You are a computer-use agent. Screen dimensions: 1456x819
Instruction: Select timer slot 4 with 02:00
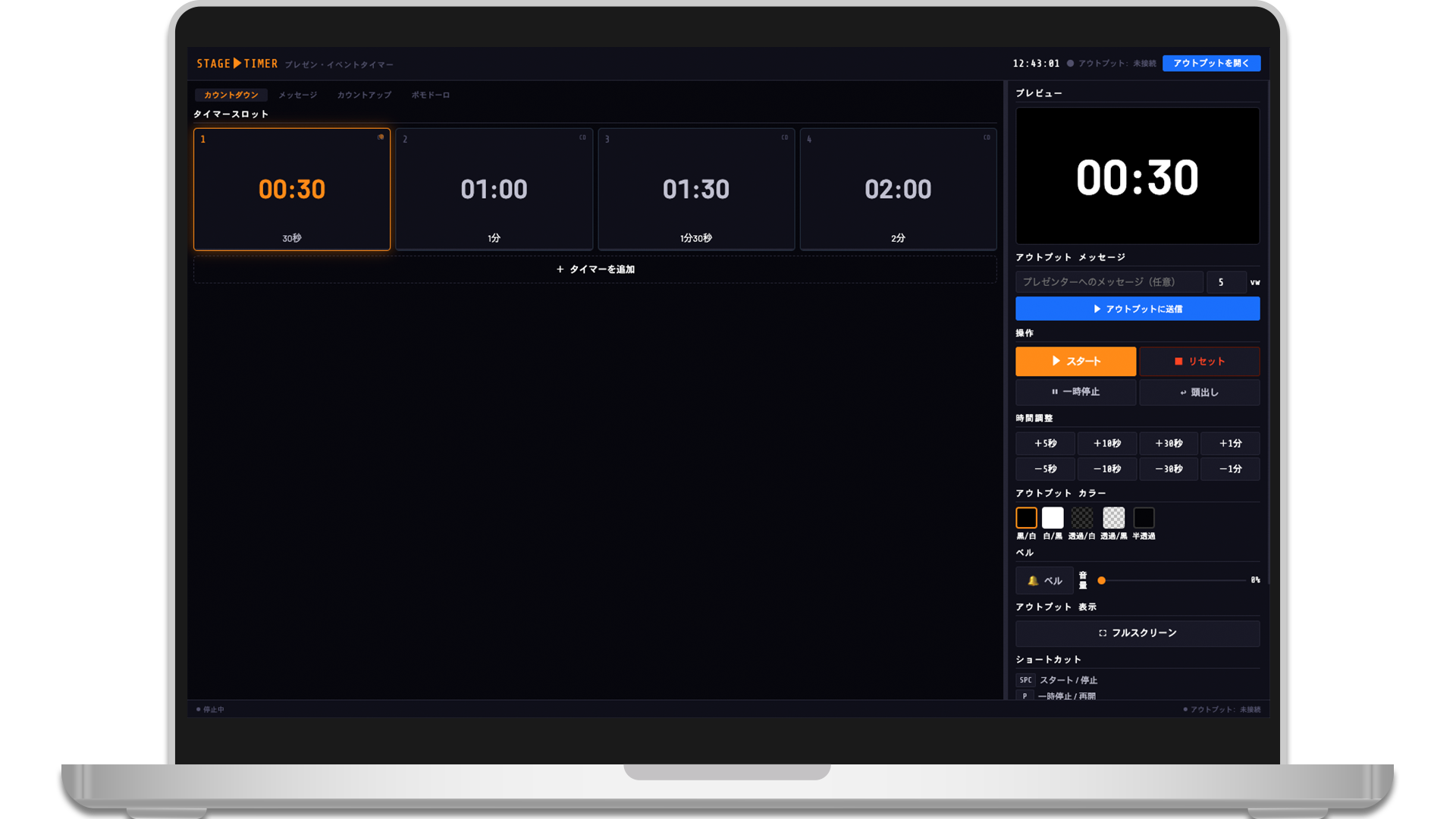point(898,189)
